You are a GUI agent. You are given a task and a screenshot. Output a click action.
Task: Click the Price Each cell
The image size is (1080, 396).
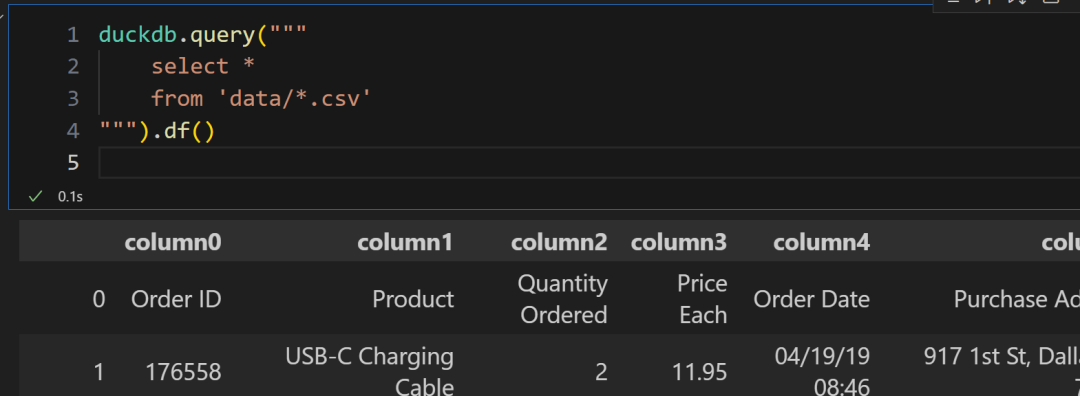pos(703,299)
